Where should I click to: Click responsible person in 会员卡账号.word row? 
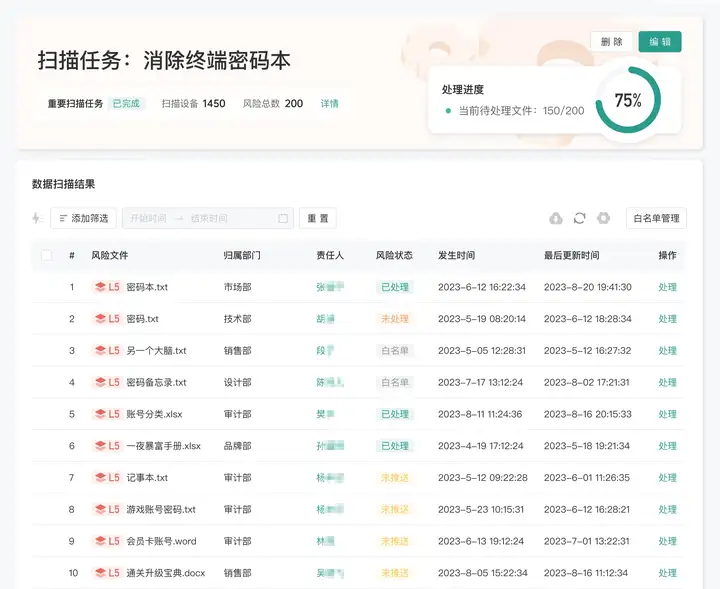click(325, 541)
